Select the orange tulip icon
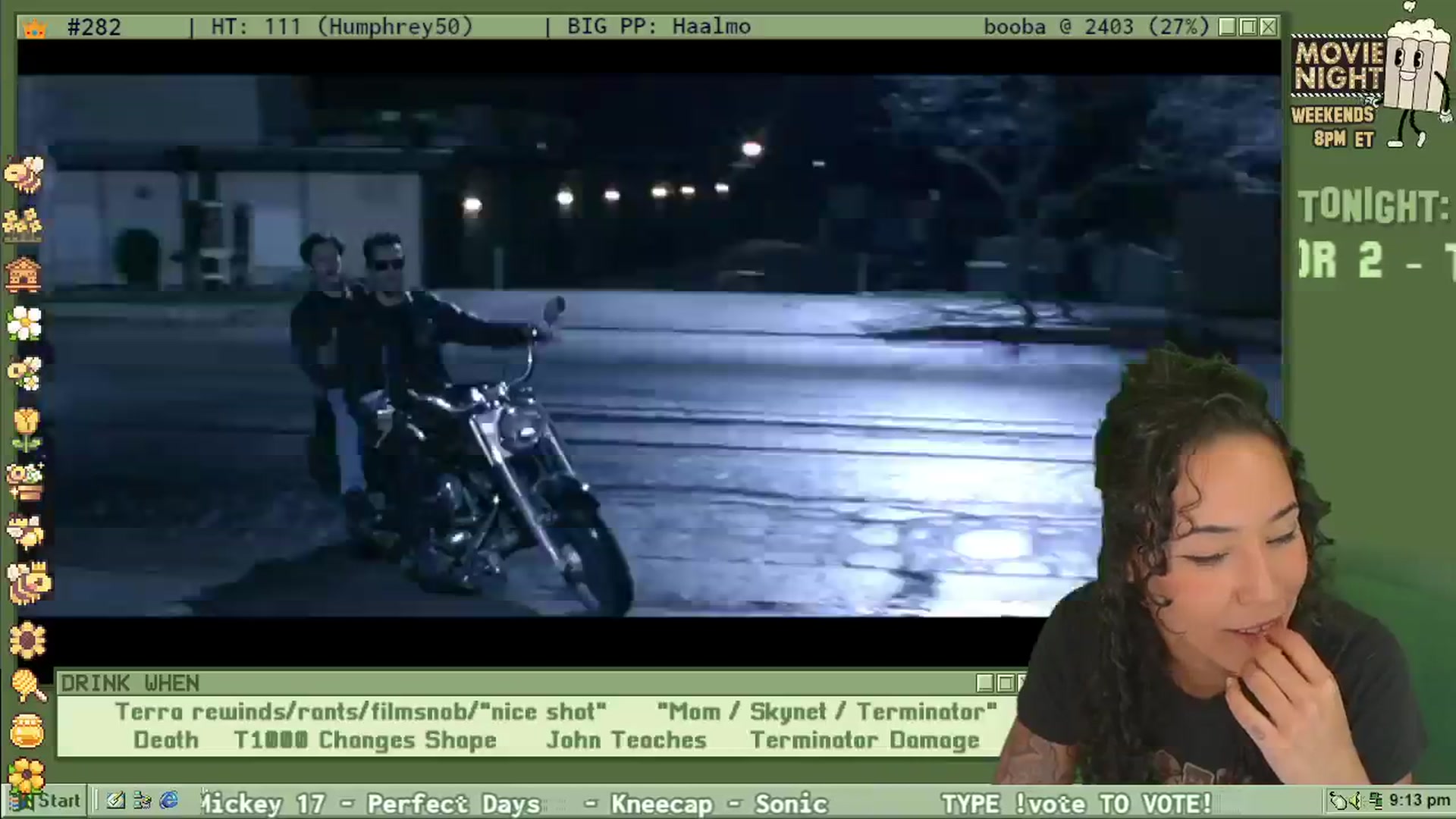This screenshot has height=819, width=1456. pos(26,429)
